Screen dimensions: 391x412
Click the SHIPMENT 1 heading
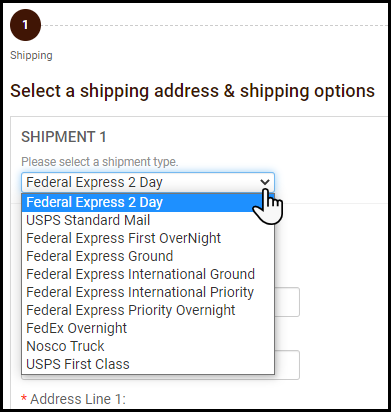tap(64, 137)
